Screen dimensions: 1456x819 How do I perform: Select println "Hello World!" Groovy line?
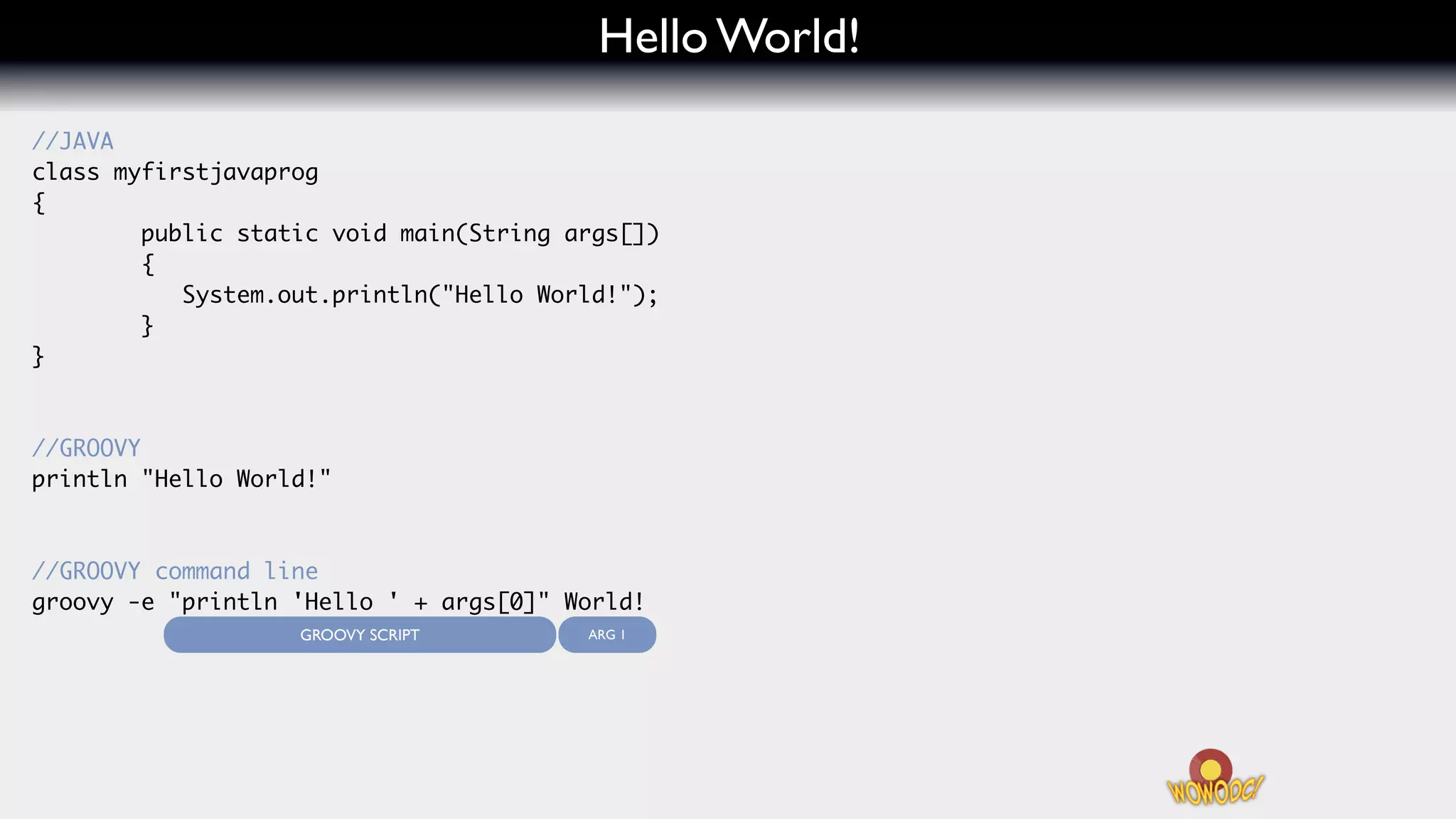pyautogui.click(x=181, y=479)
